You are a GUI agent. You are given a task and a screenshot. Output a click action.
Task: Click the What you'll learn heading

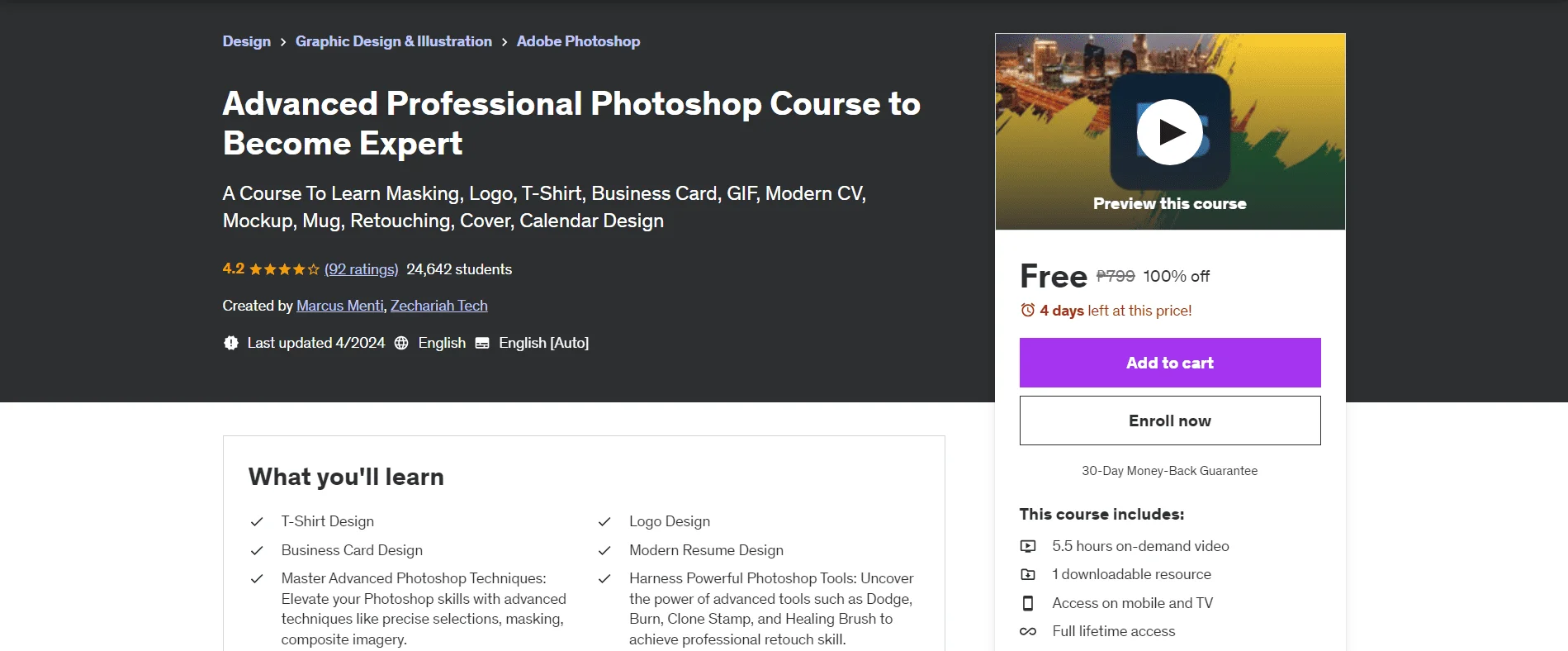pos(346,477)
